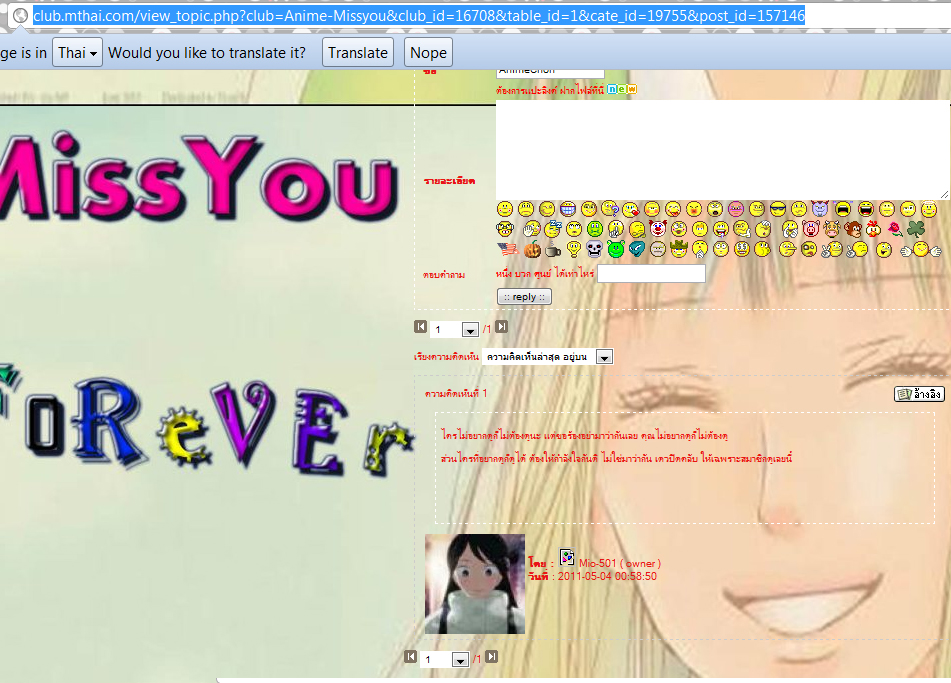Go to last comment page, upper pager
Image resolution: width=951 pixels, height=683 pixels.
tap(502, 327)
